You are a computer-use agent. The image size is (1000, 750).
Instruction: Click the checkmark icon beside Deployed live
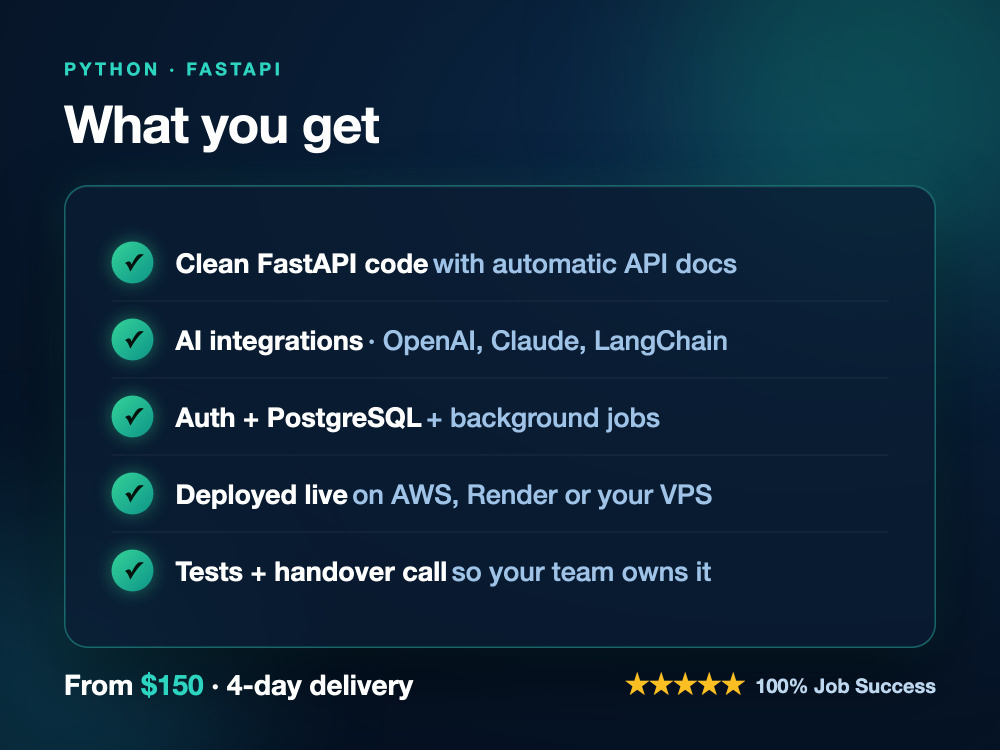[x=133, y=494]
